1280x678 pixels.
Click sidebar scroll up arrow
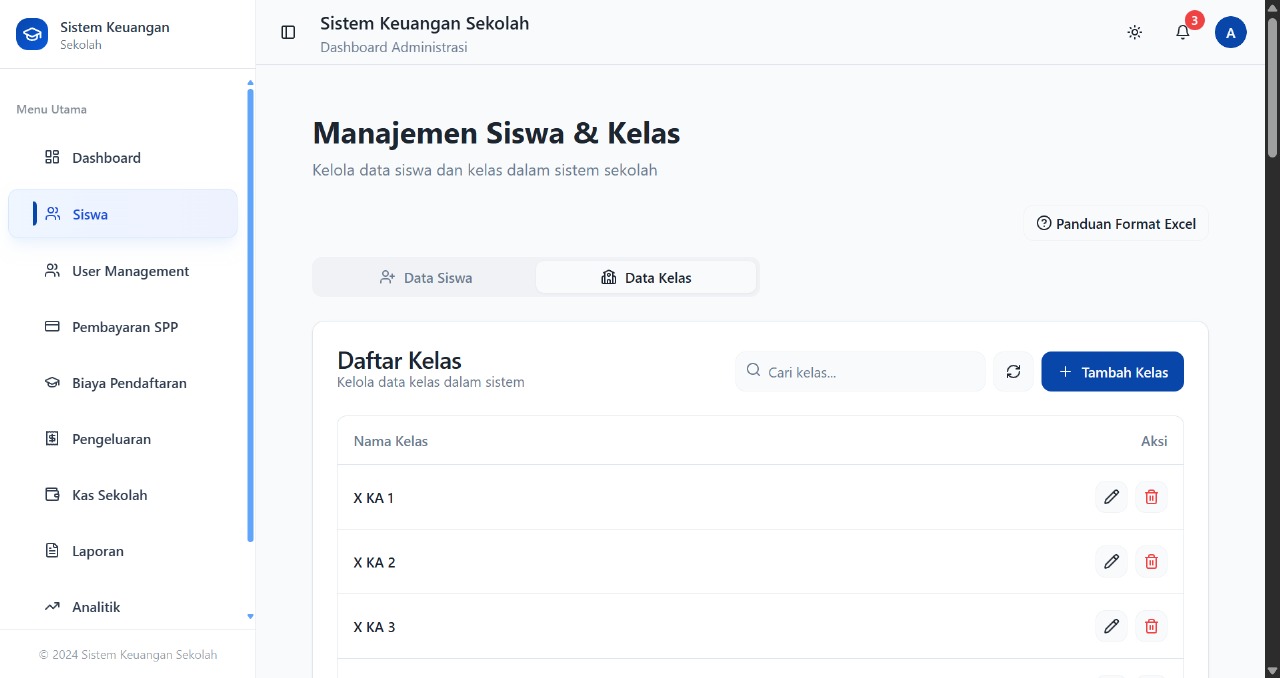coord(250,82)
